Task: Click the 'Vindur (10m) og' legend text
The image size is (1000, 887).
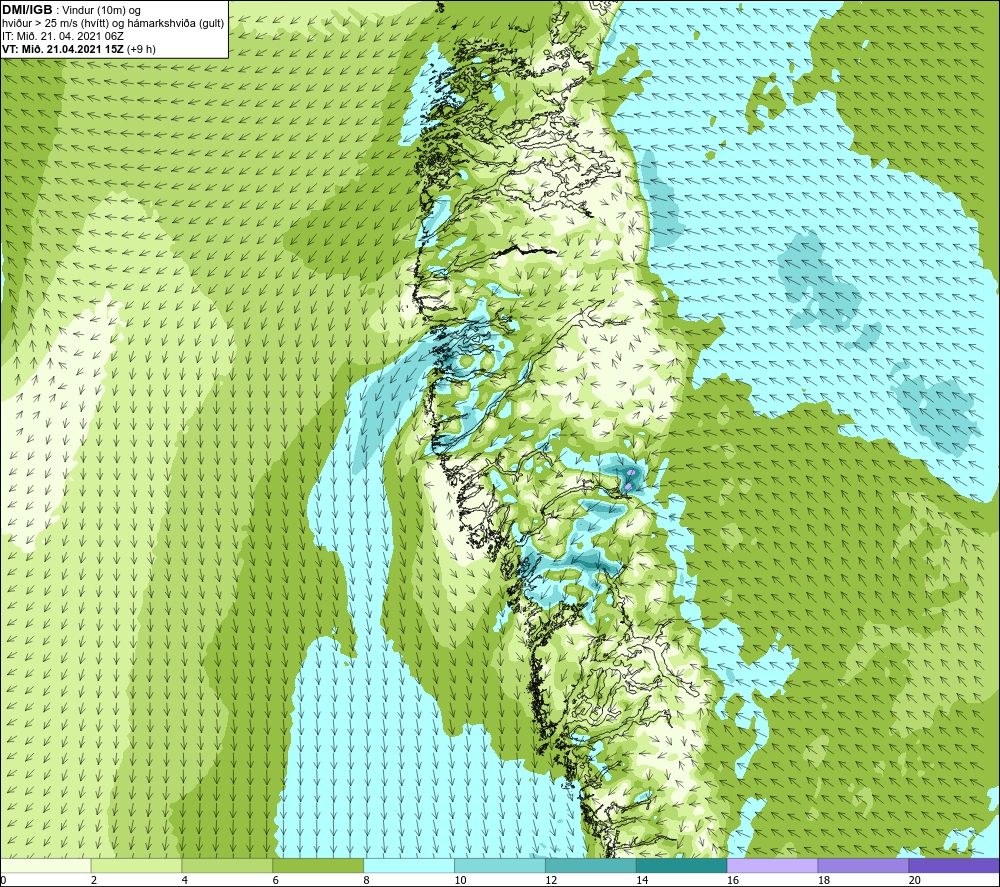Action: [101, 11]
